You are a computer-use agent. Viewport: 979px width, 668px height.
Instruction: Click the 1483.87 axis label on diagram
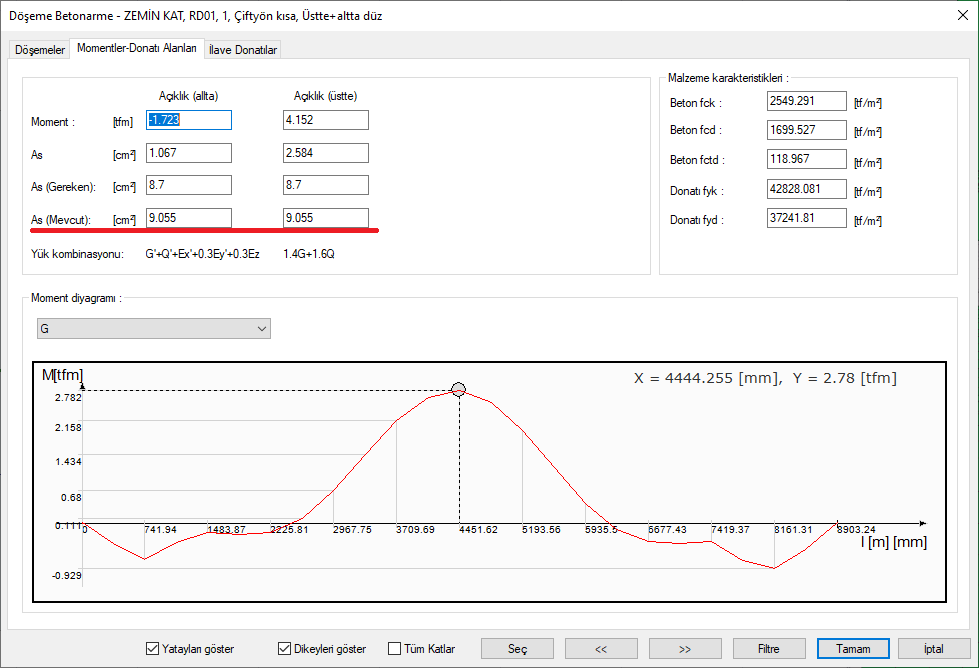point(227,529)
